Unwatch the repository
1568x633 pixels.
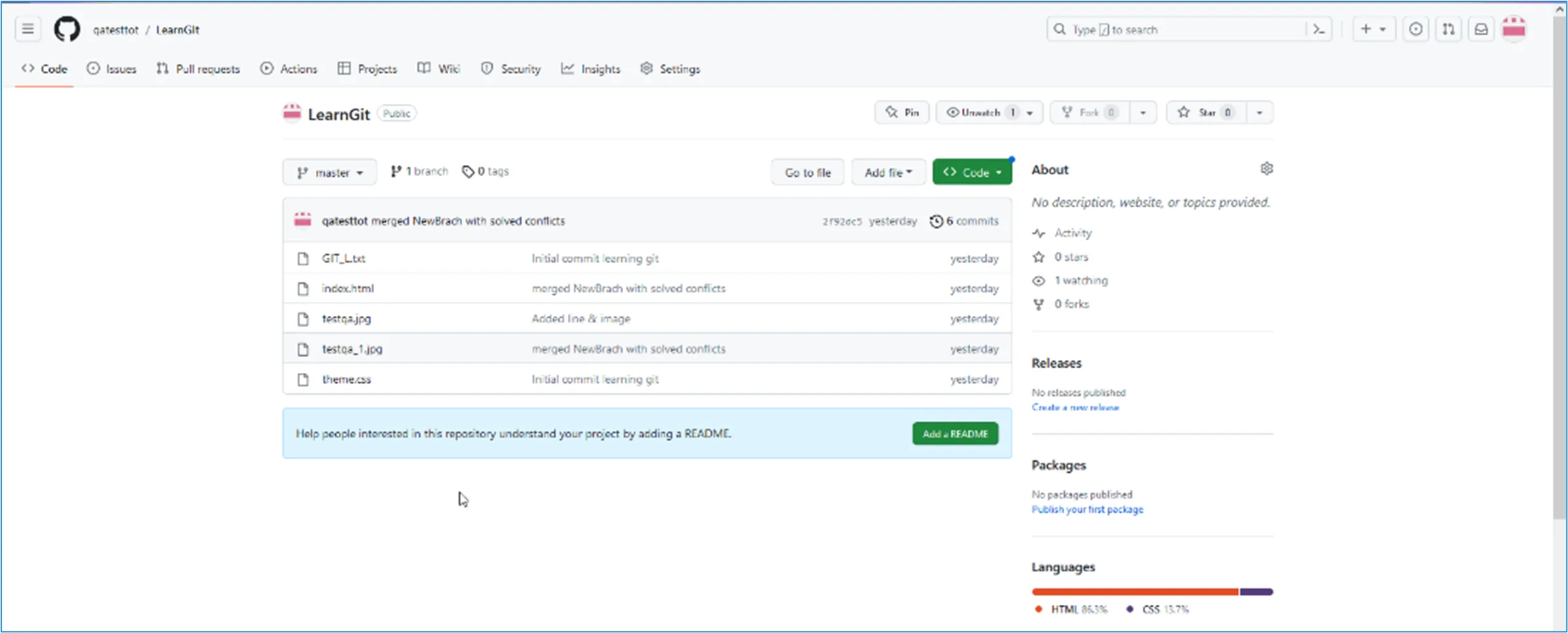(981, 112)
